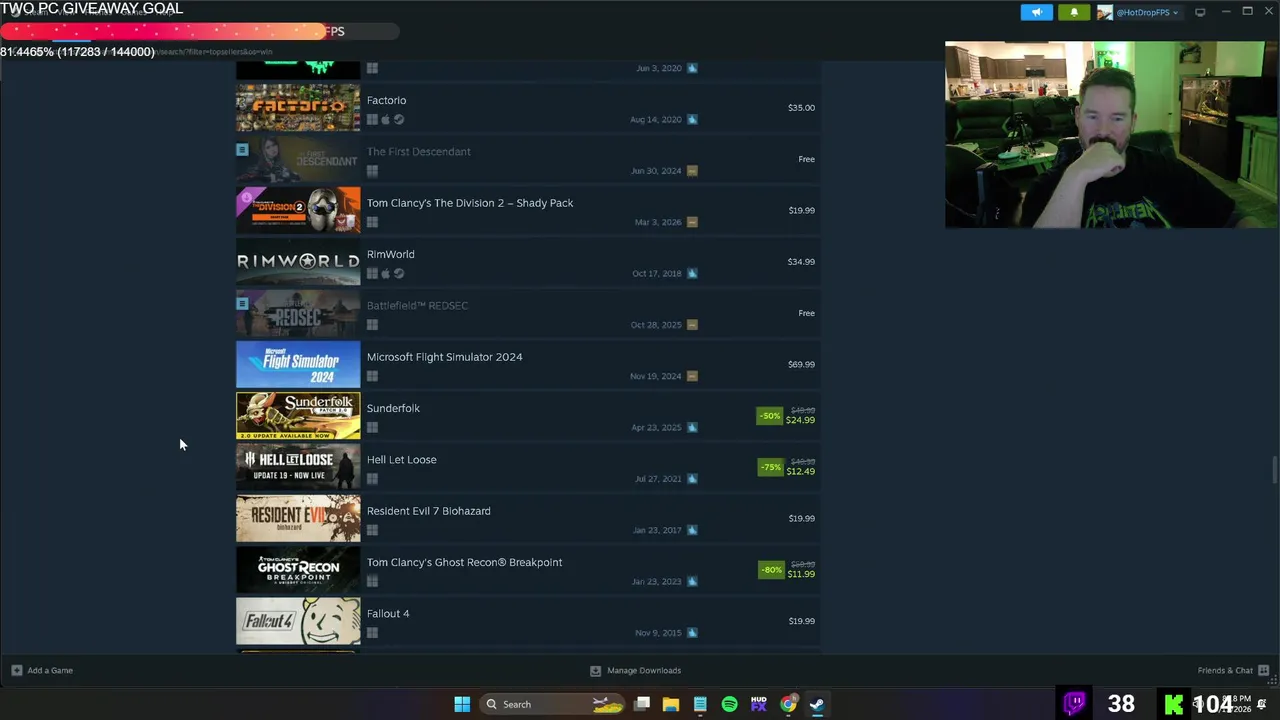The width and height of the screenshot is (1280, 720).
Task: Click the macOS platform icon under Factorio
Action: point(385,120)
